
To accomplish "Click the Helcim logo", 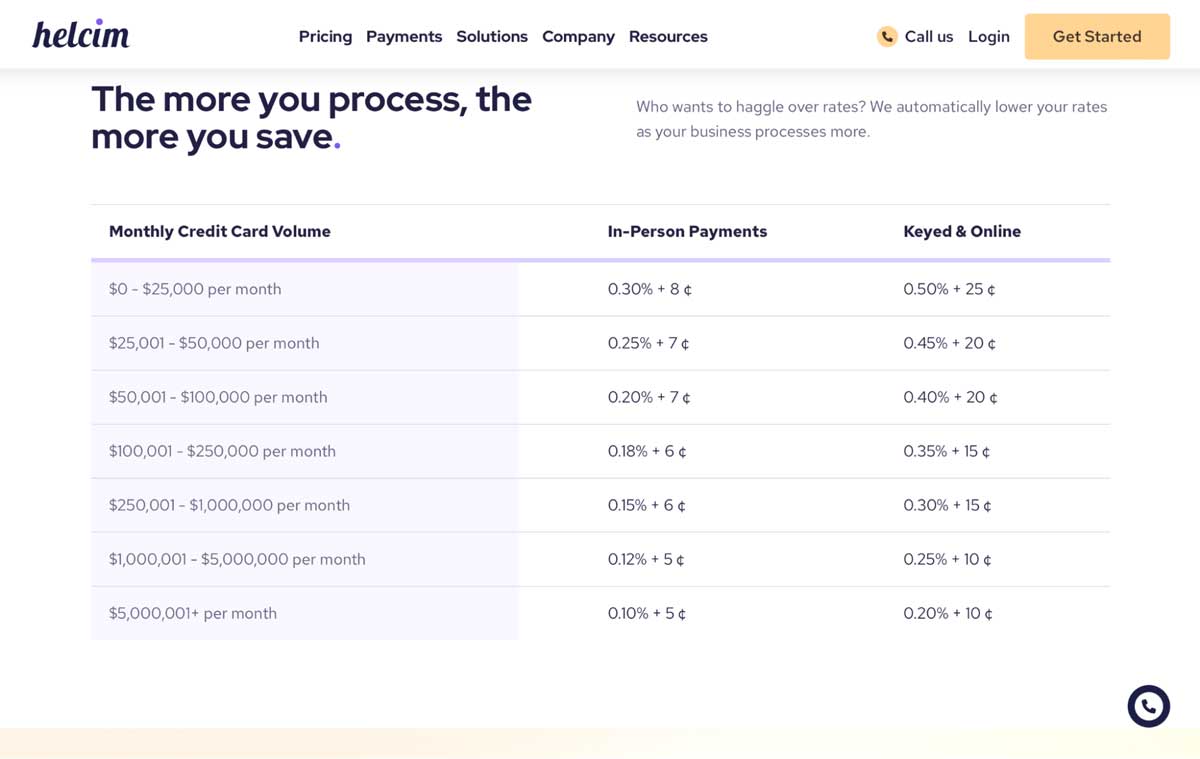I will click(80, 33).
